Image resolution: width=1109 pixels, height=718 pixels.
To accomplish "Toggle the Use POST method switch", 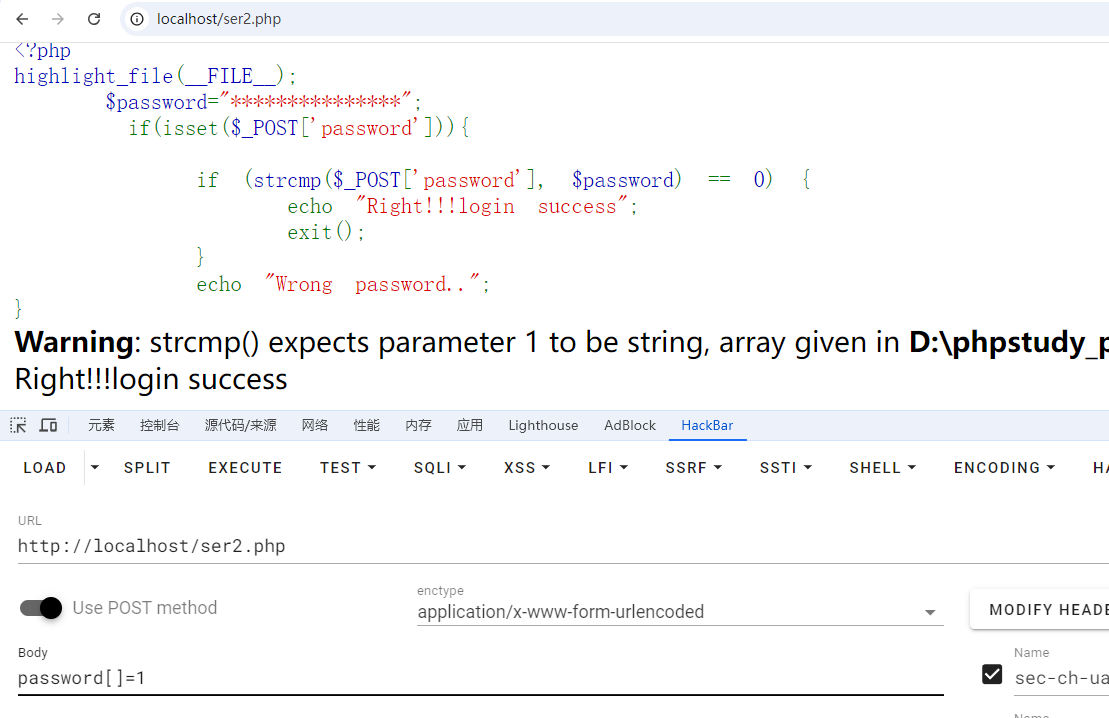I will pos(41,608).
